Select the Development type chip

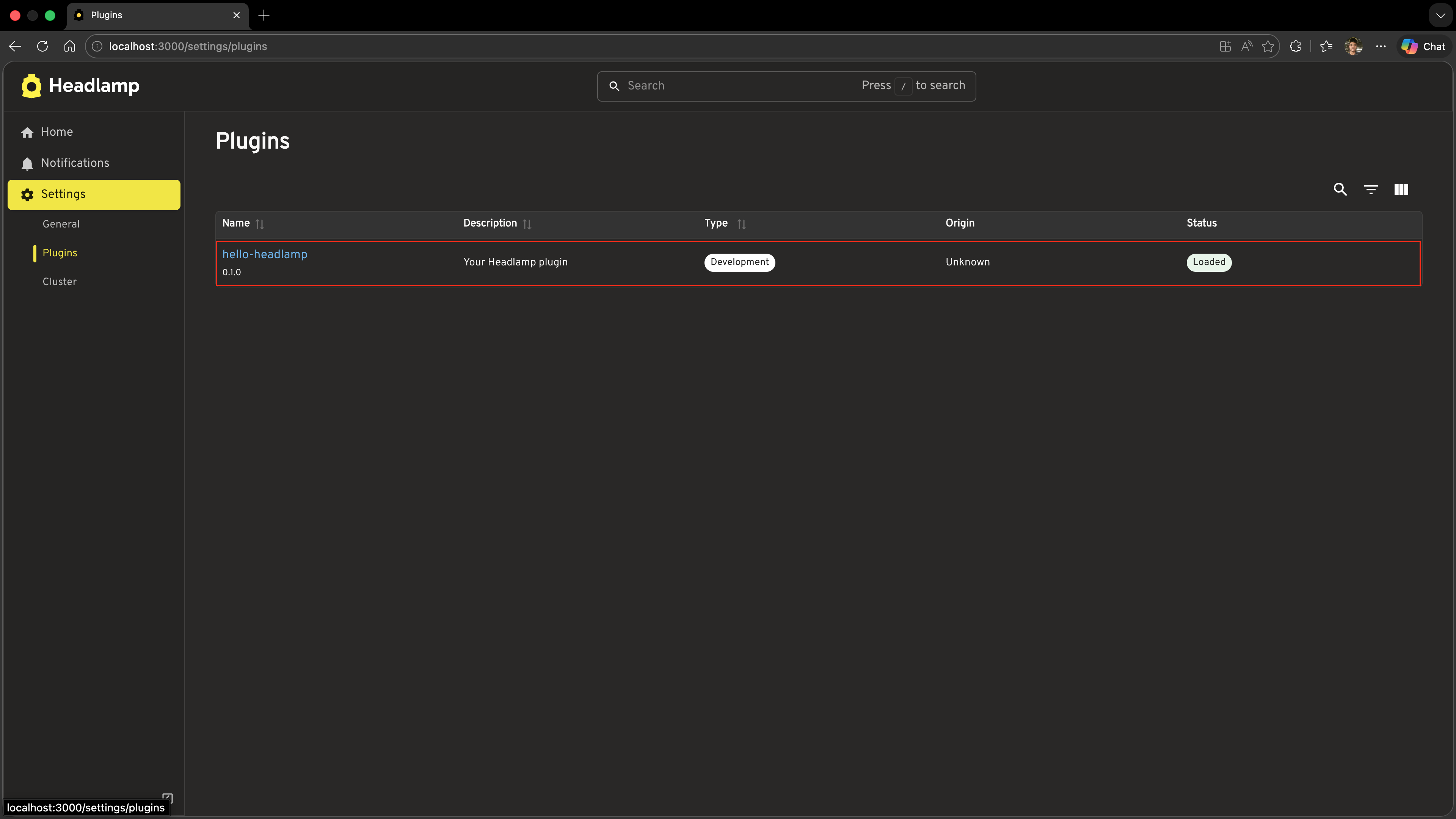pos(739,262)
